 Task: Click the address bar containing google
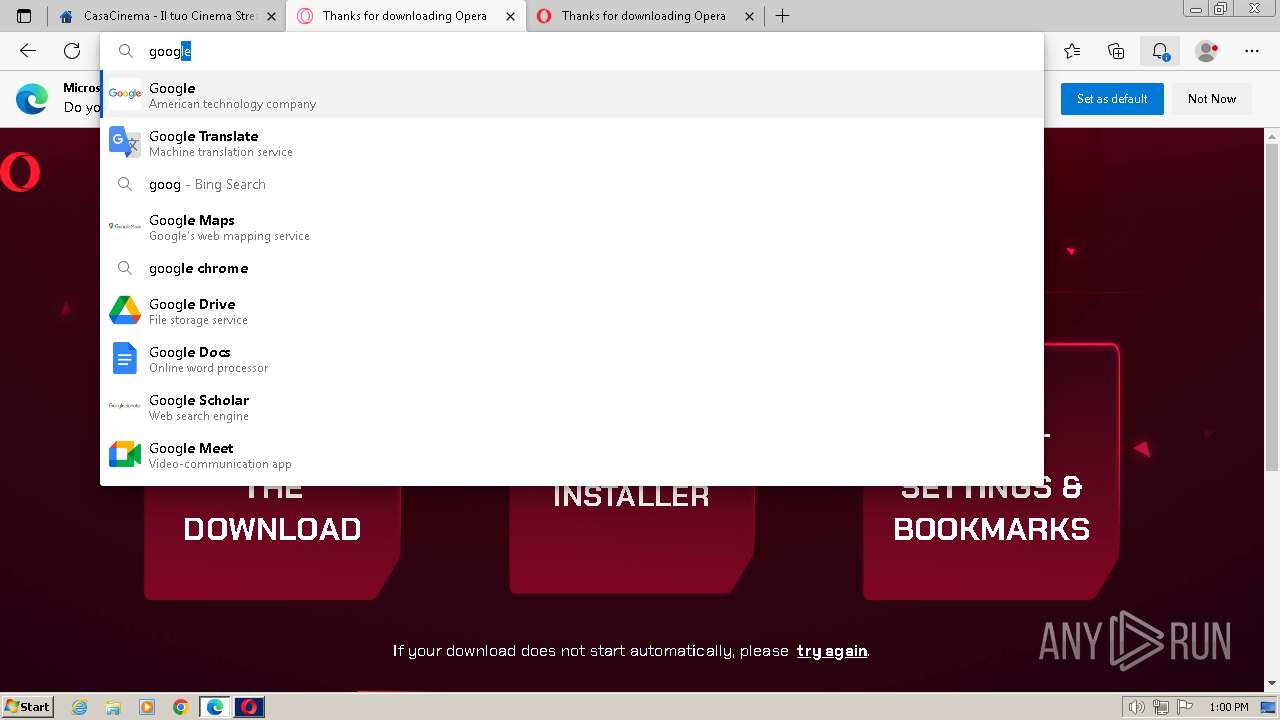(x=572, y=51)
